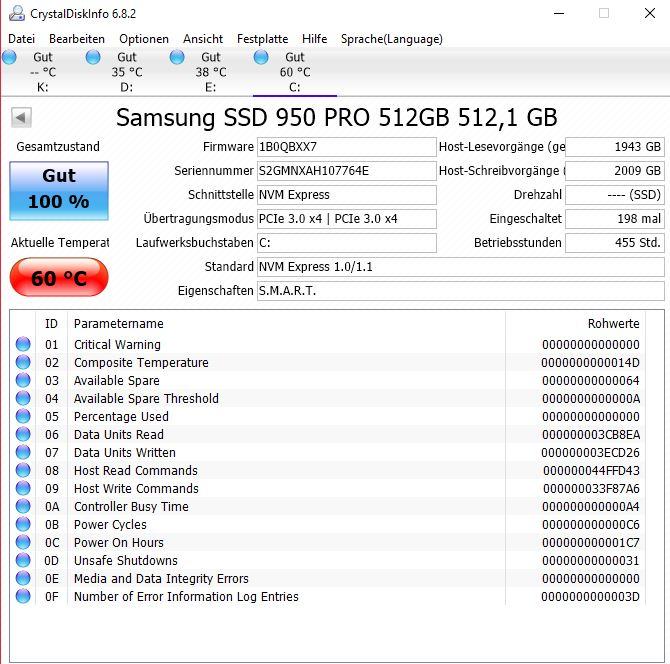Image resolution: width=670 pixels, height=664 pixels.
Task: Click the Firmware field 1B0QBXX7
Action: coord(347,147)
